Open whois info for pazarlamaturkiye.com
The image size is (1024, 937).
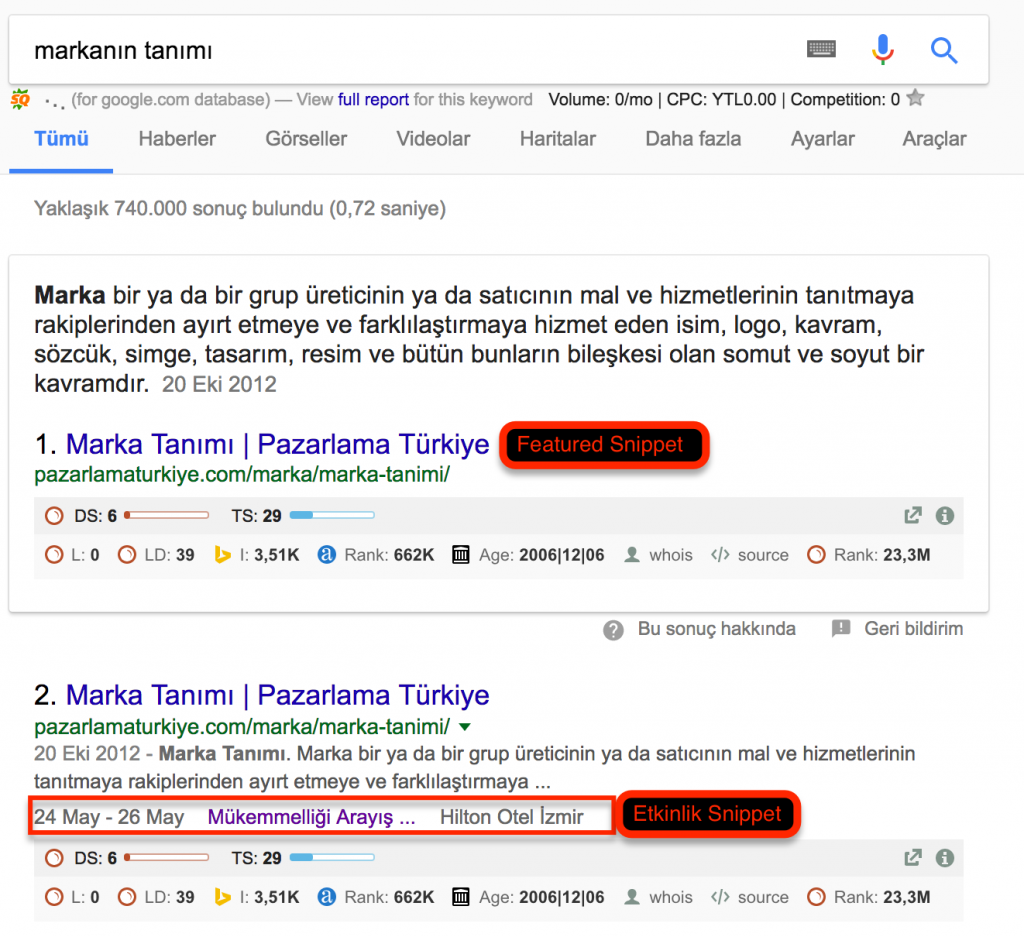click(x=658, y=554)
